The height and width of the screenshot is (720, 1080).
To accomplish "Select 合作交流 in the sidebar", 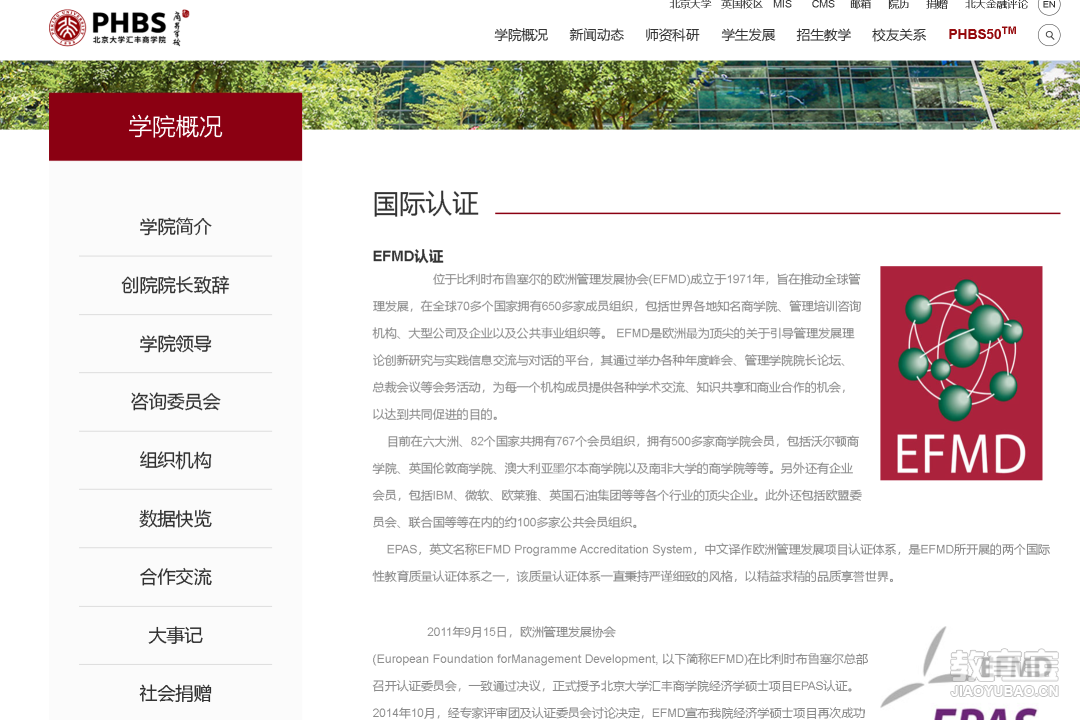I will [x=176, y=577].
